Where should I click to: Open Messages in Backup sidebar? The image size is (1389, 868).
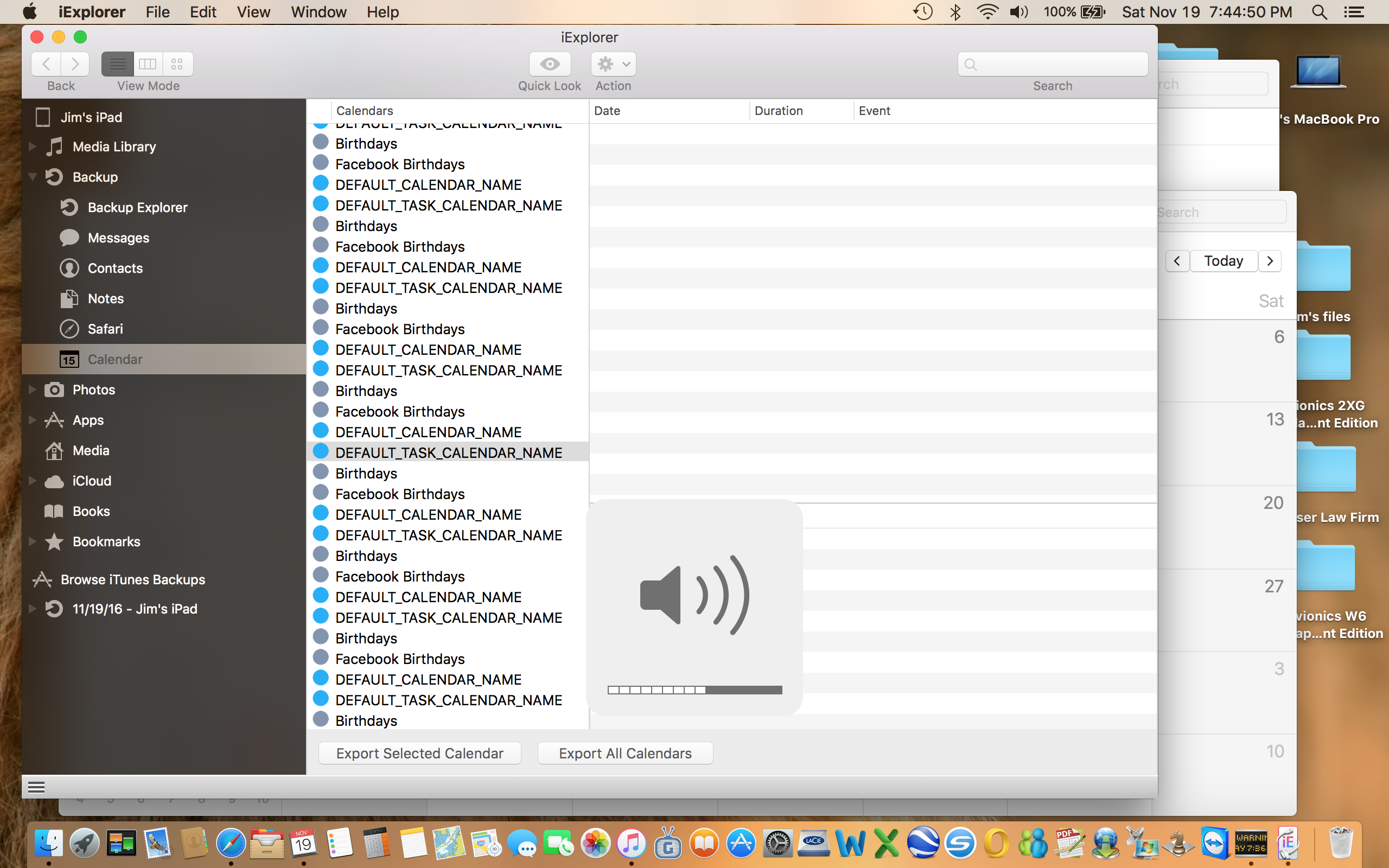click(x=118, y=238)
